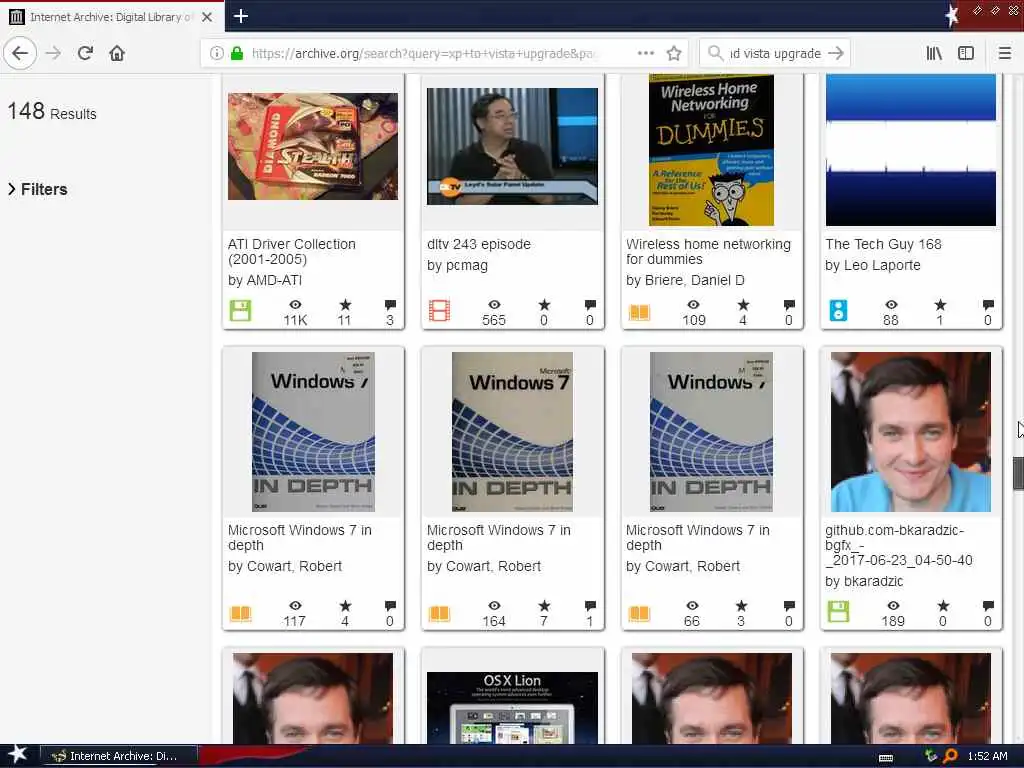The width and height of the screenshot is (1024, 768).
Task: Click floppy software icon on bkaradzic card
Action: click(x=839, y=613)
